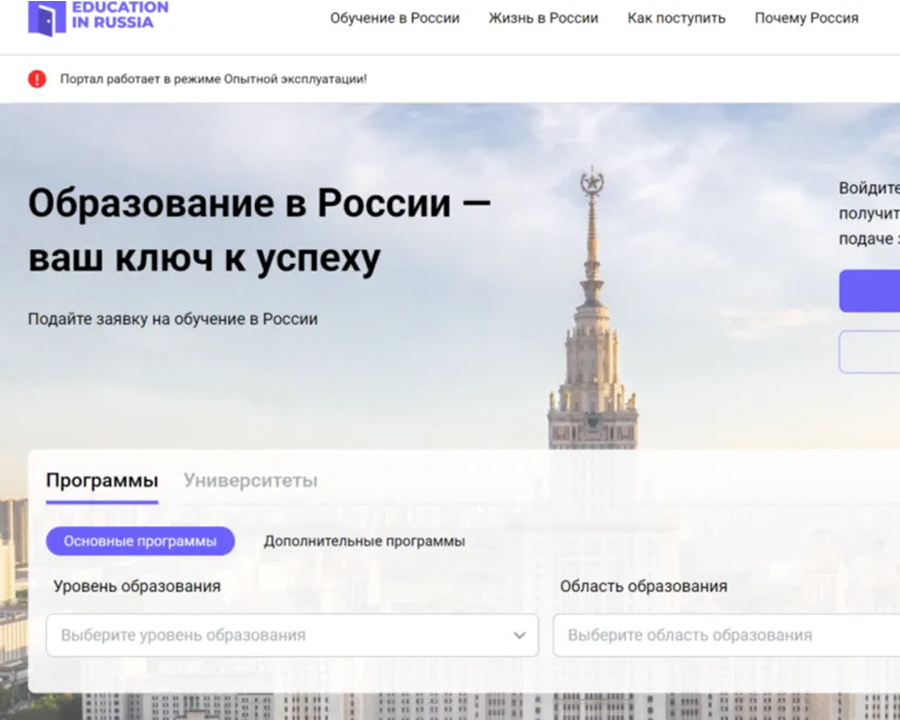Click the Education in Russia logo text
This screenshot has height=720, width=900.
tap(119, 15)
